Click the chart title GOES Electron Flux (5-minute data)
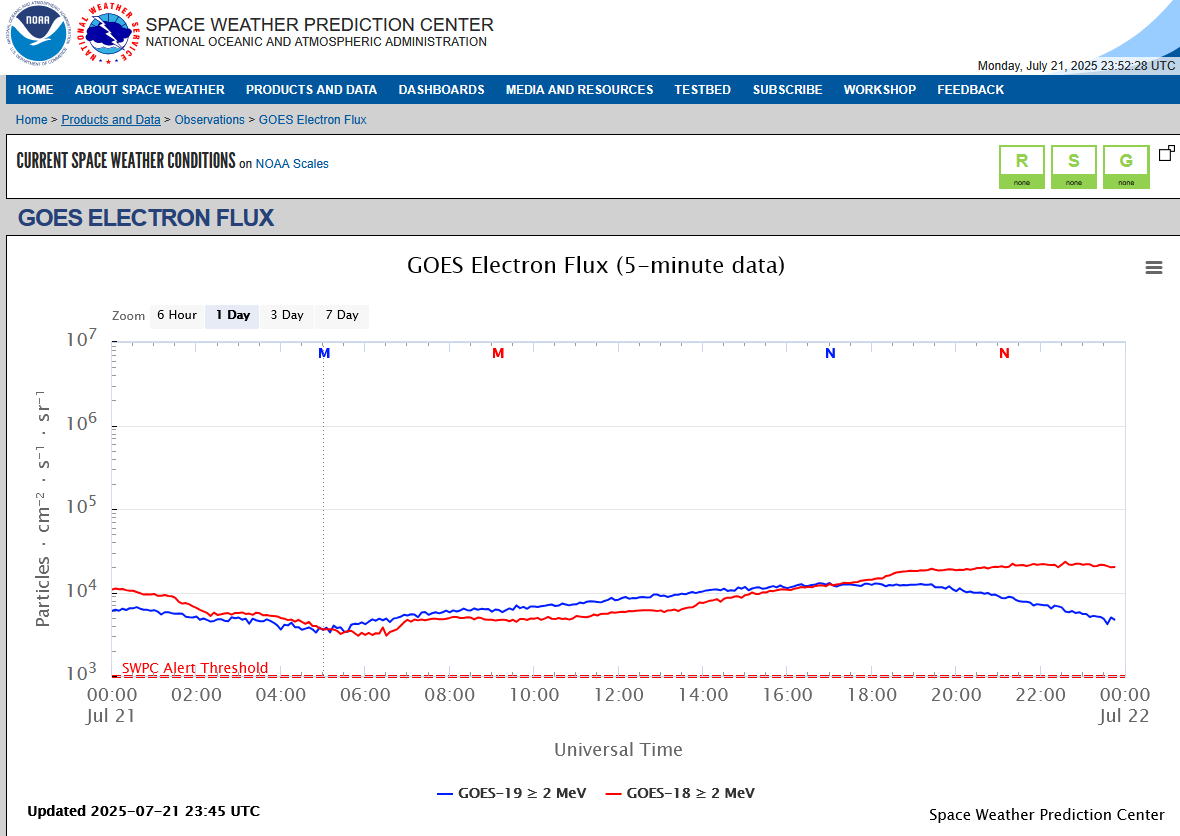Image resolution: width=1180 pixels, height=836 pixels. tap(596, 265)
